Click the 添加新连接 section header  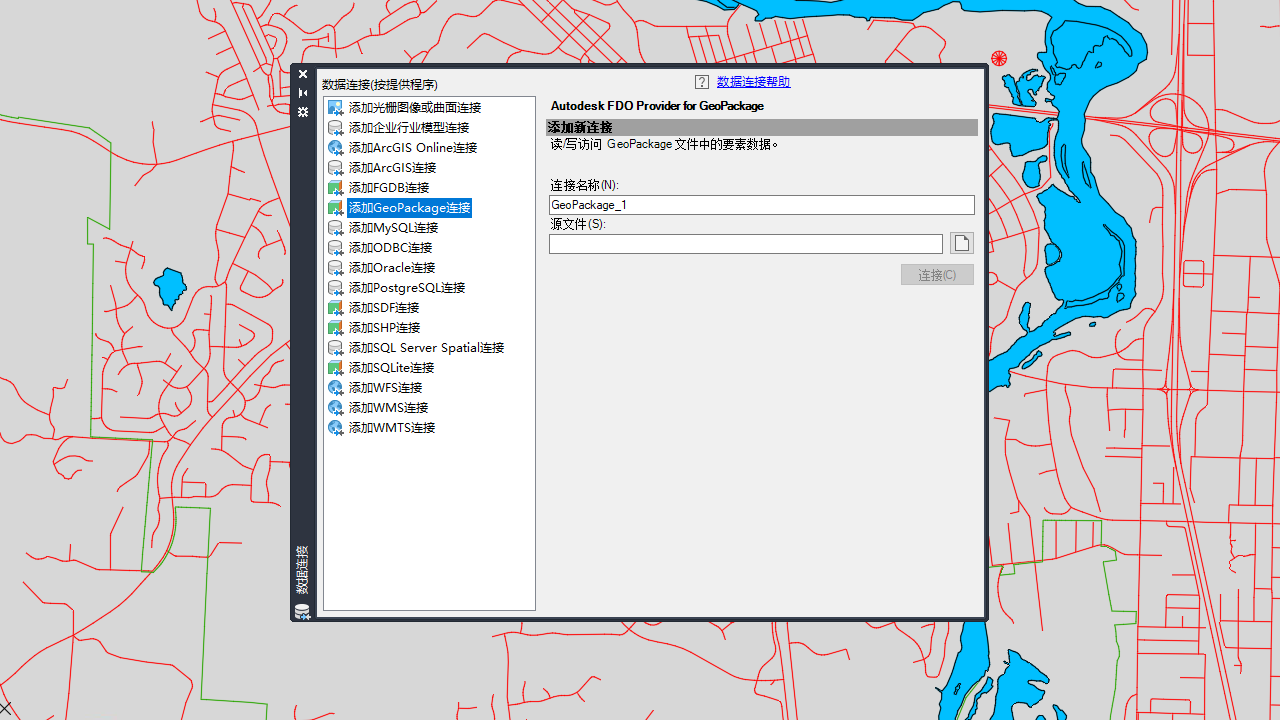tap(761, 127)
